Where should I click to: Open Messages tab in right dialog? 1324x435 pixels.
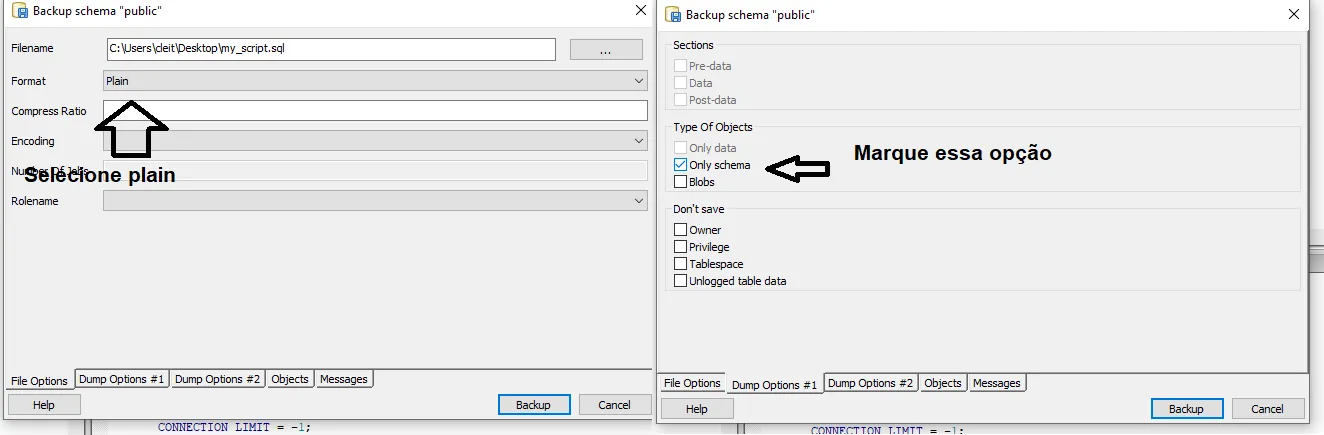click(x=997, y=383)
